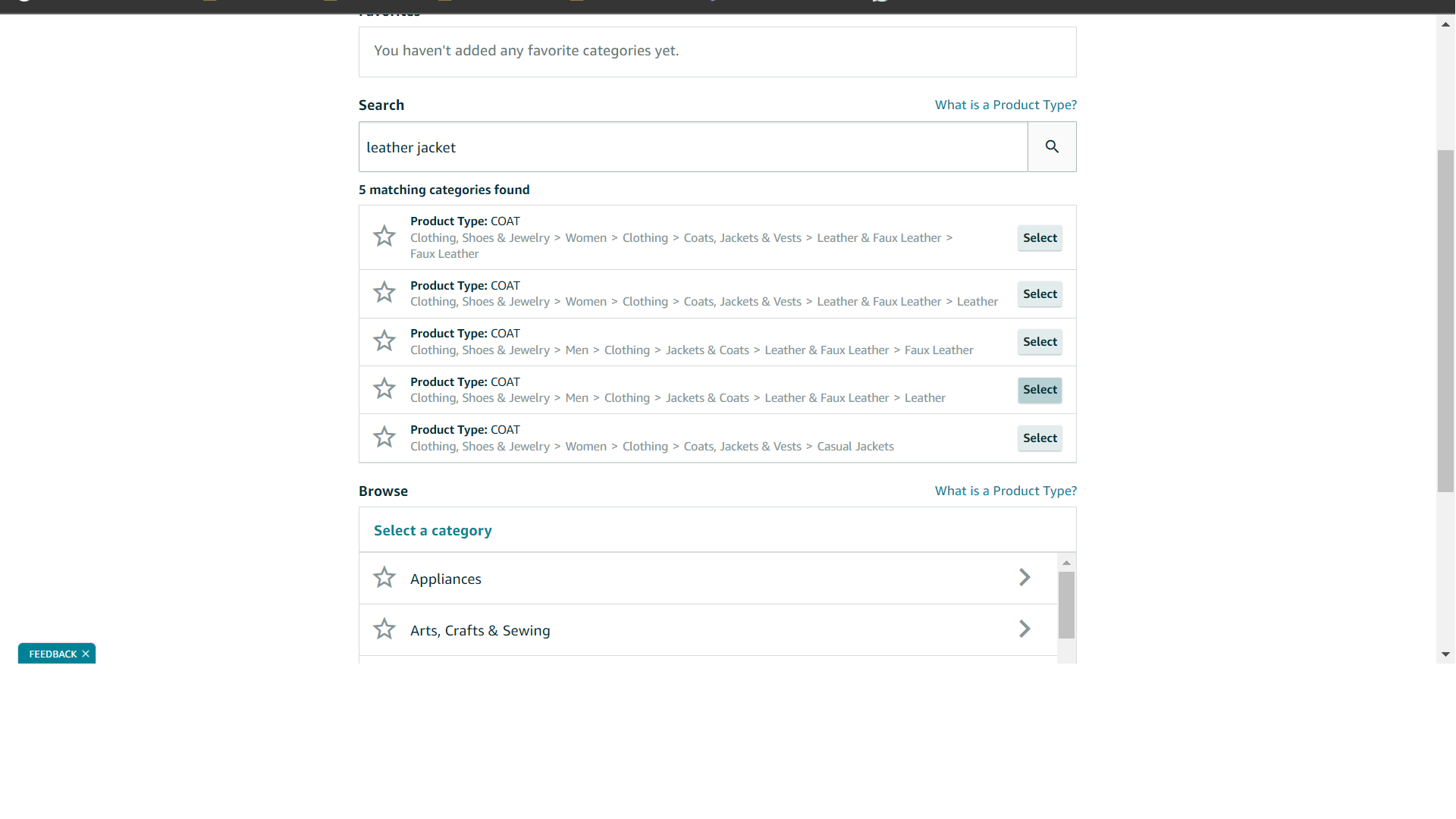
Task: Star the Women Casual Jackets category
Action: [x=384, y=438]
